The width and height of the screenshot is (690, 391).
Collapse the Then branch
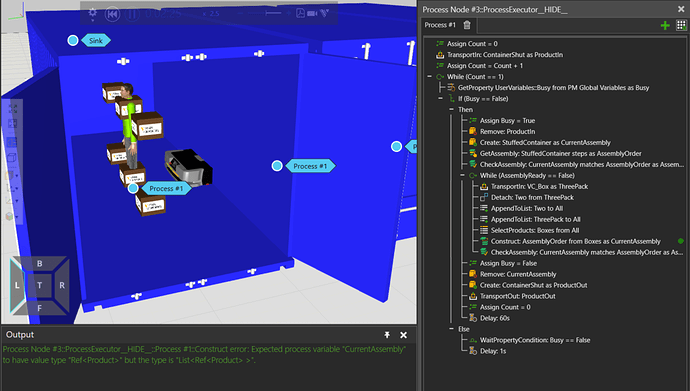coord(451,110)
